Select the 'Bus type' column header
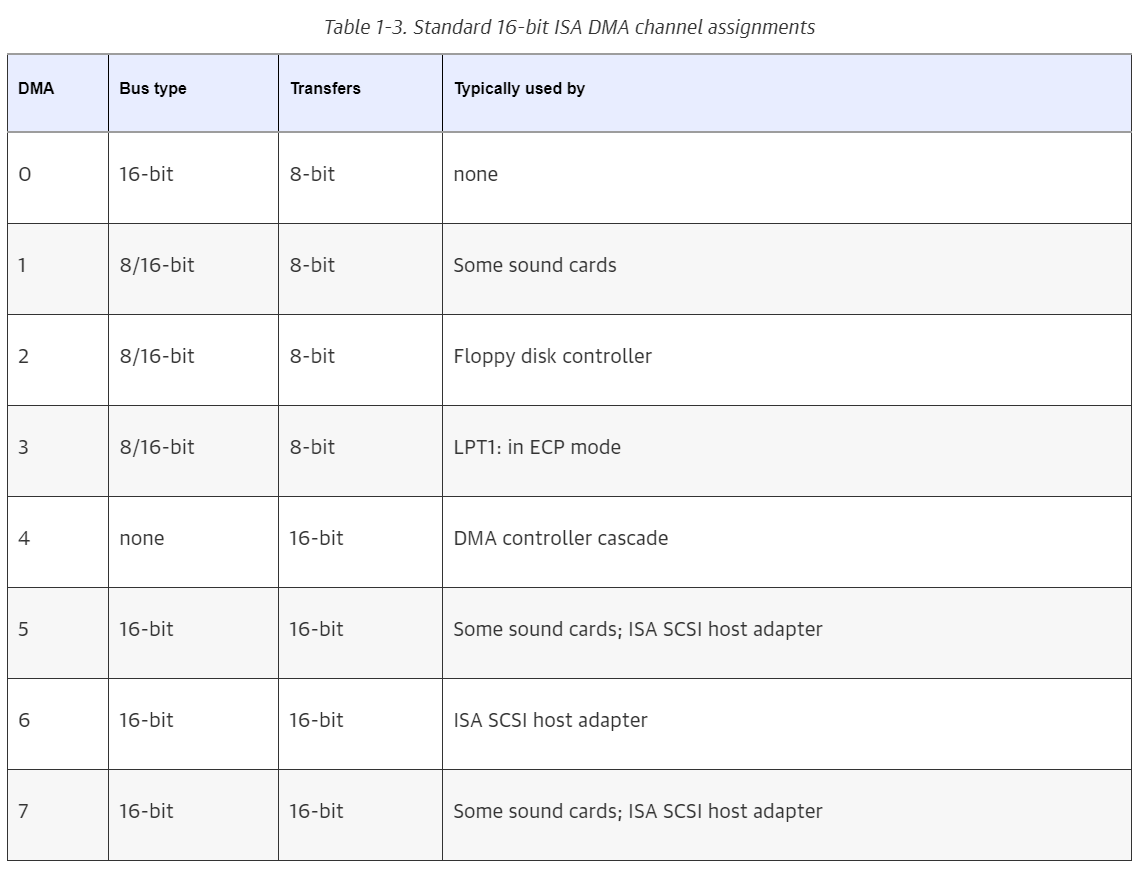Screen dimensions: 1144x870 193,93
